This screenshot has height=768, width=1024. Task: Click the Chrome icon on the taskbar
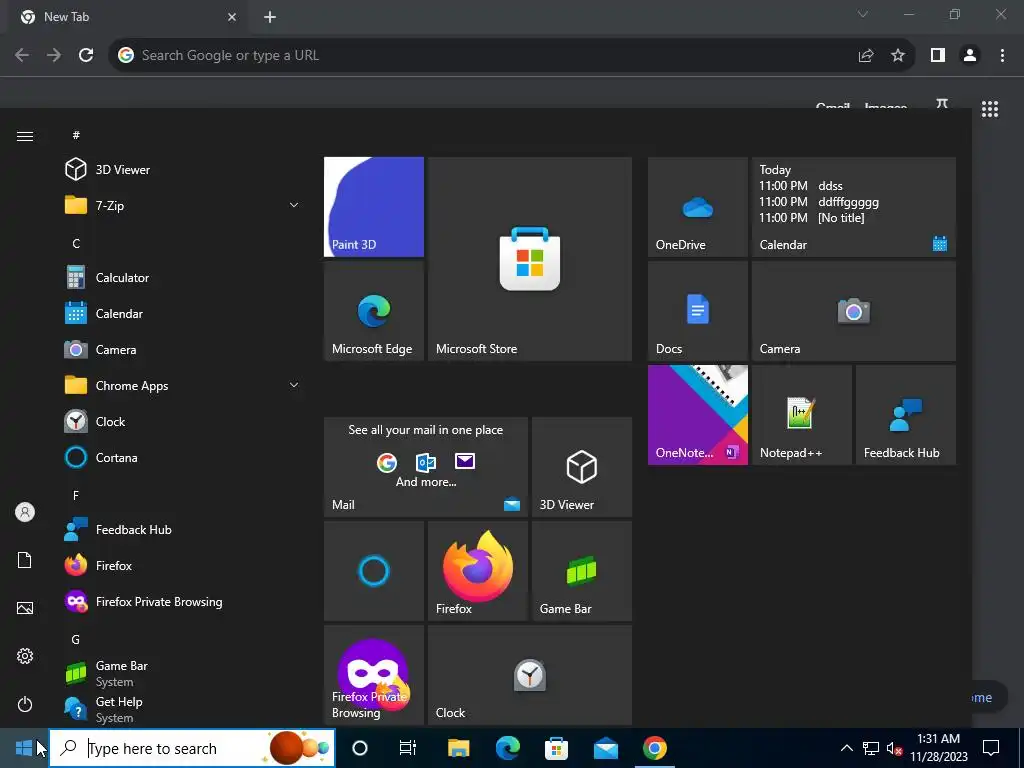point(654,748)
